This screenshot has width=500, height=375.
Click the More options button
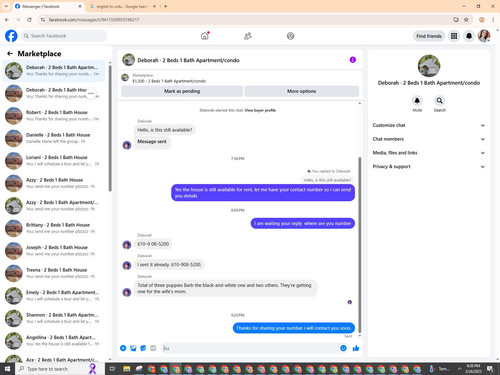click(x=302, y=91)
